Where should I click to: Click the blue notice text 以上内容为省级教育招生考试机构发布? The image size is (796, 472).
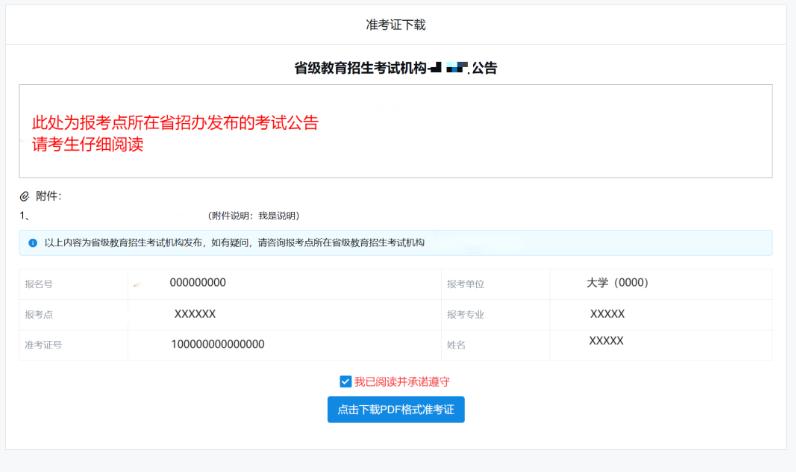[x=123, y=243]
